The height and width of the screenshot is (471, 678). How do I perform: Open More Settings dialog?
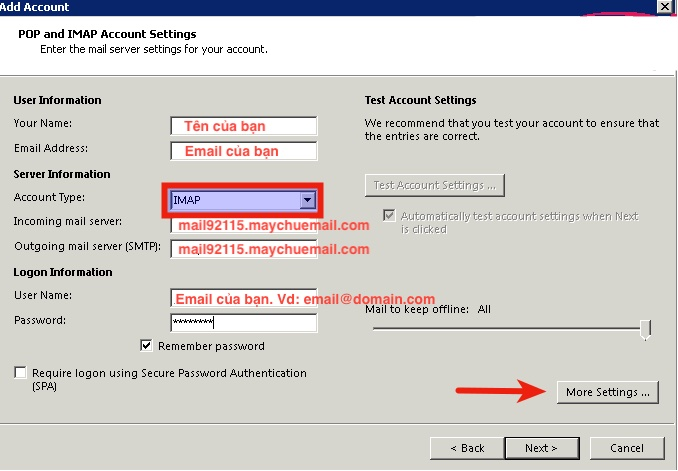(x=608, y=392)
